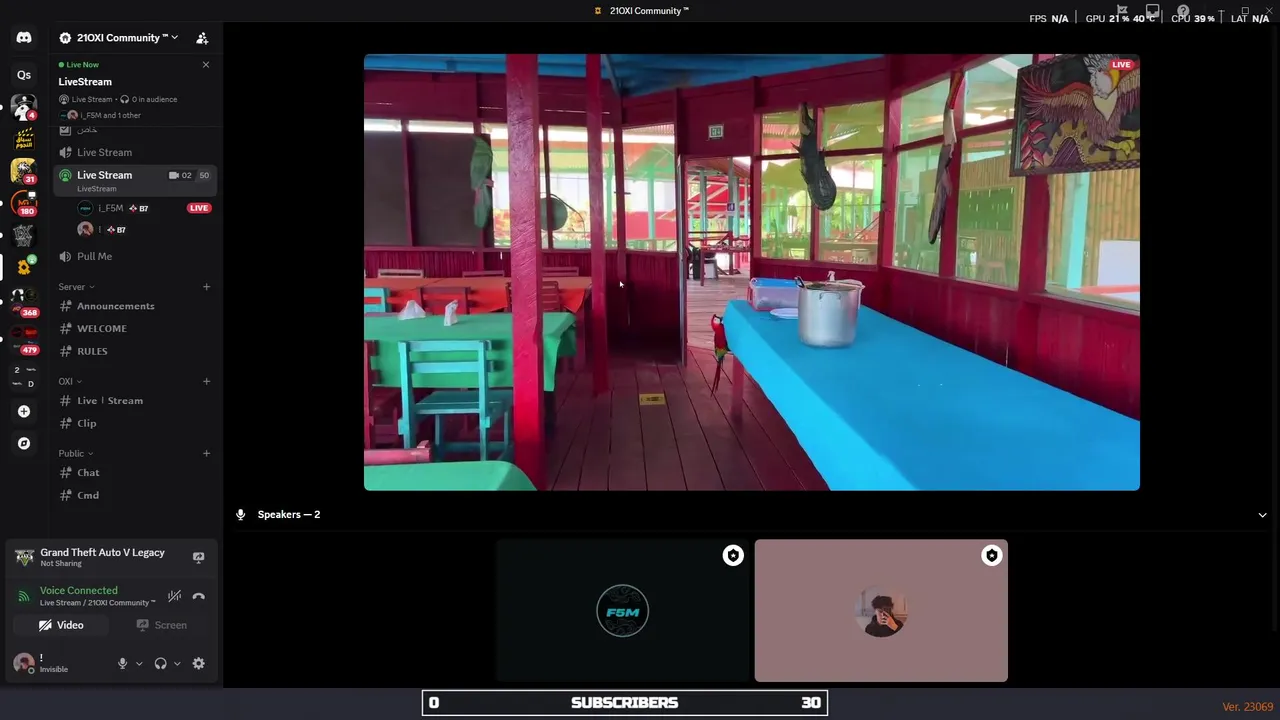Click the LiveStream title in Live Now banner
Screen dimensions: 1280x720
[x=85, y=82]
